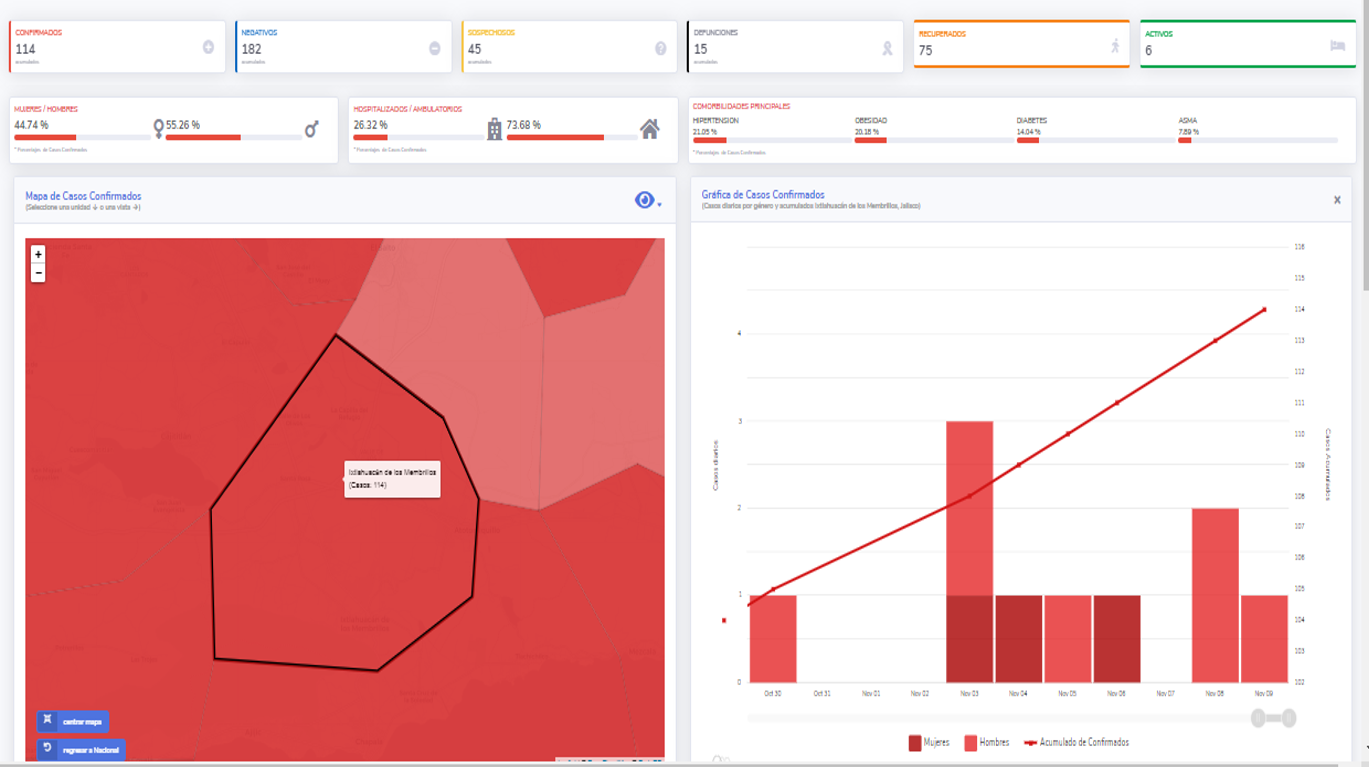The height and width of the screenshot is (767, 1369).
Task: Close the Gráfica de Casos Confirmados panel
Action: point(1337,200)
